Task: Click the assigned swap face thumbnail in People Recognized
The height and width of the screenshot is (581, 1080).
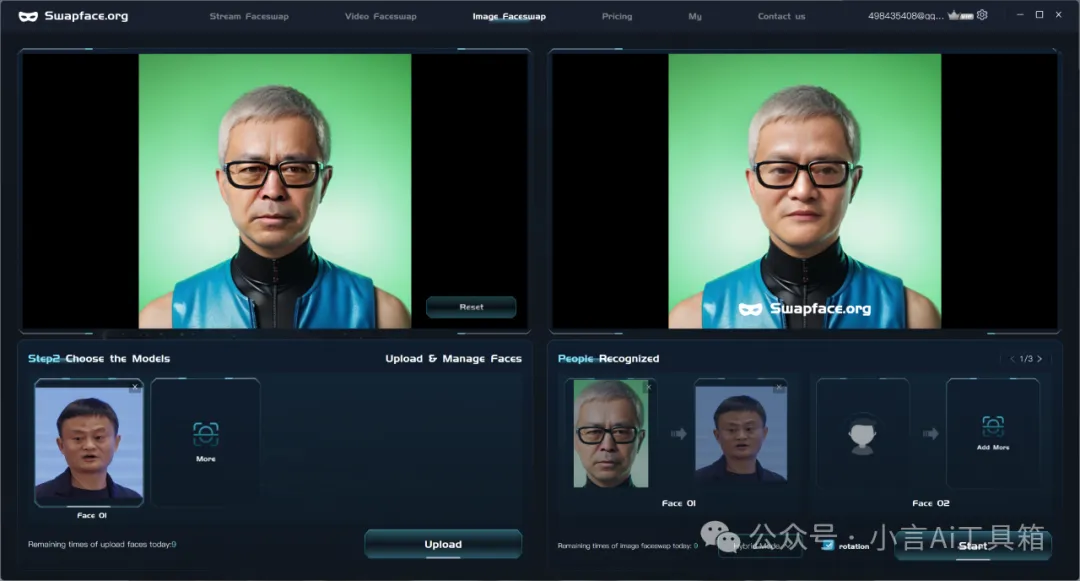Action: (741, 433)
